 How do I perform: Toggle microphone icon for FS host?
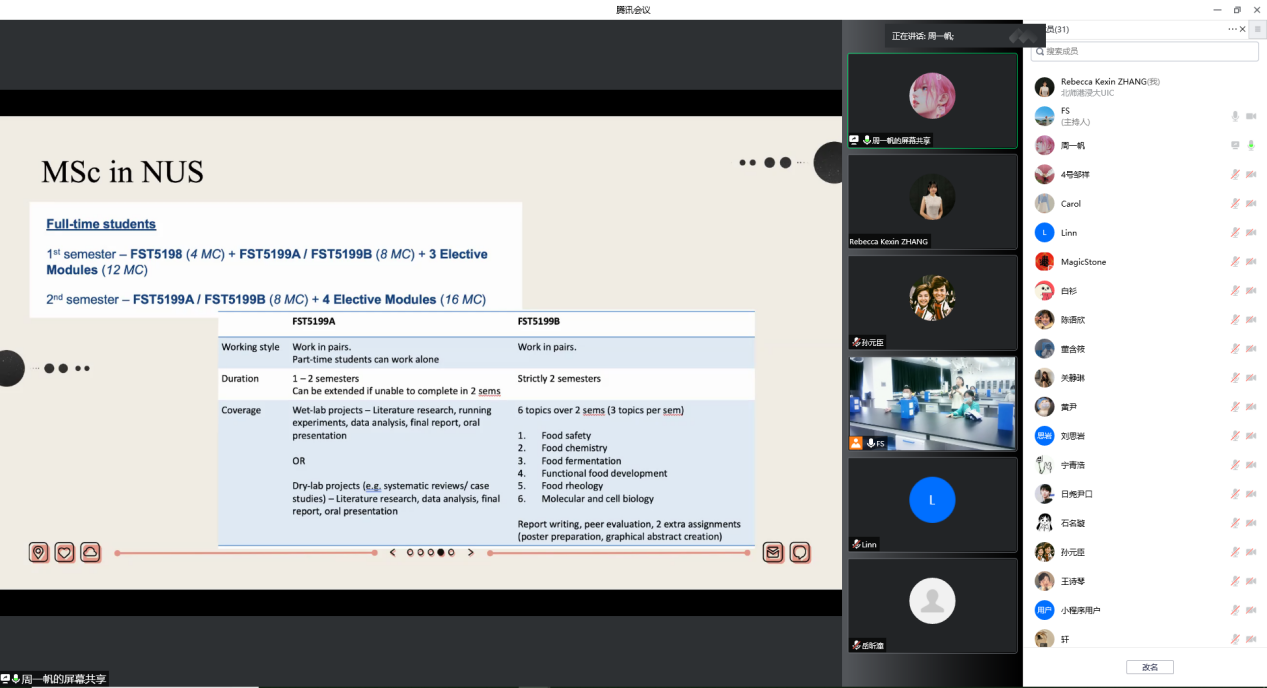tap(1235, 117)
